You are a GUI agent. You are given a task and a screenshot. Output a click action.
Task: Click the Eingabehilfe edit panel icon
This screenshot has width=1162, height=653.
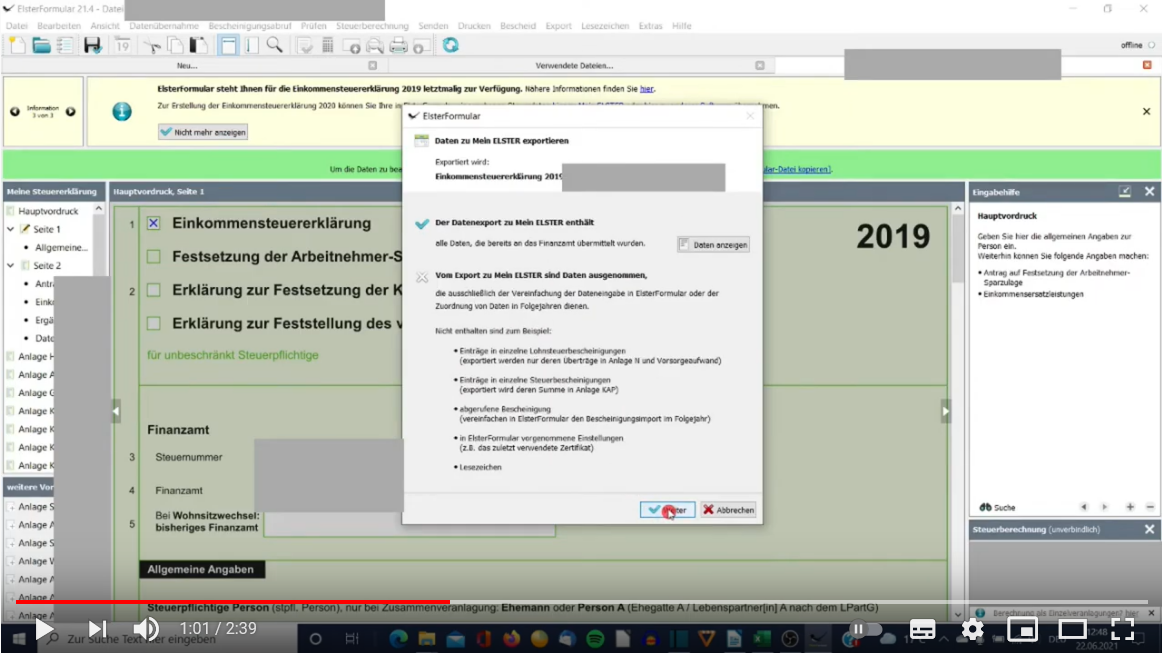pos(1125,191)
